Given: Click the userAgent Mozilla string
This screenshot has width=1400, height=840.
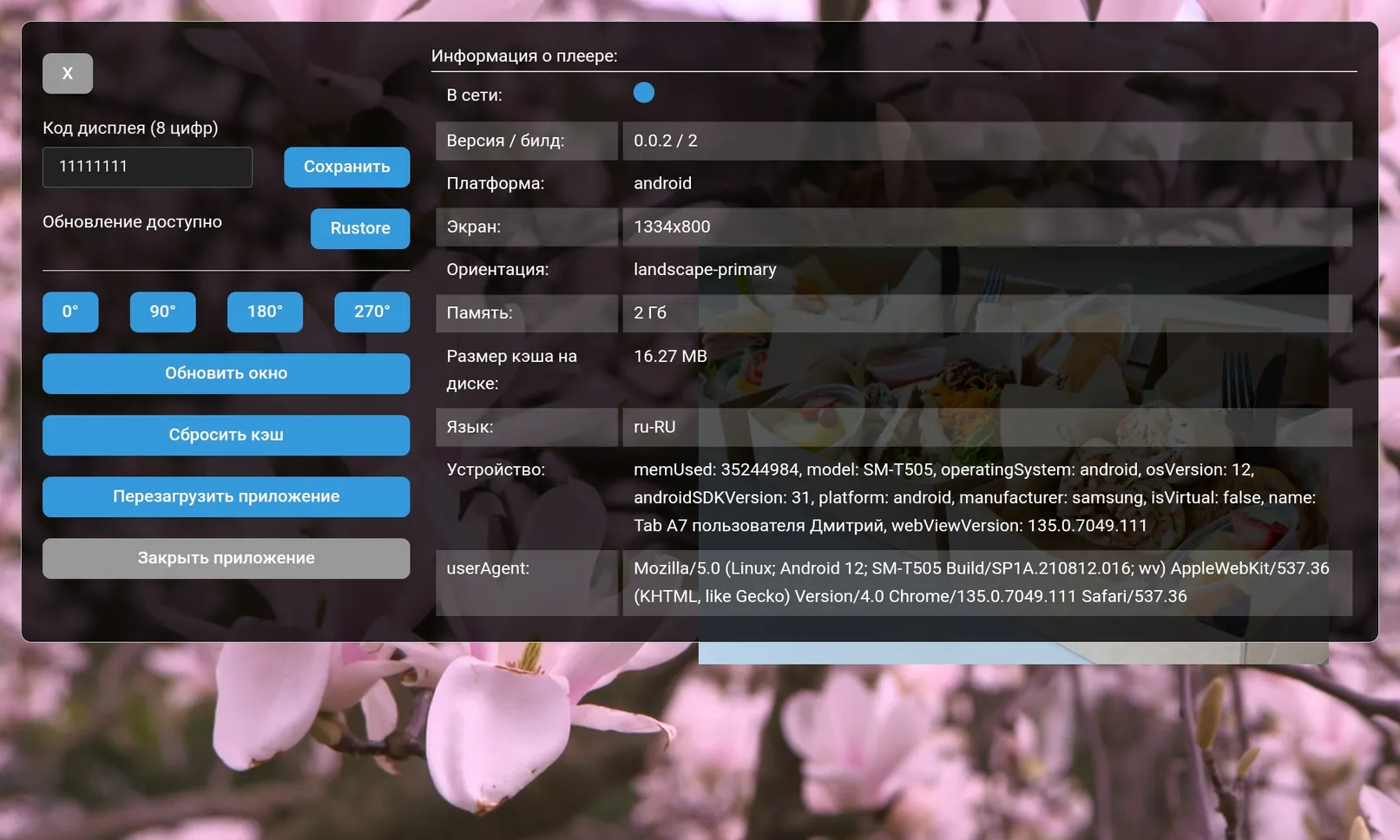Looking at the screenshot, I should pyautogui.click(x=982, y=582).
